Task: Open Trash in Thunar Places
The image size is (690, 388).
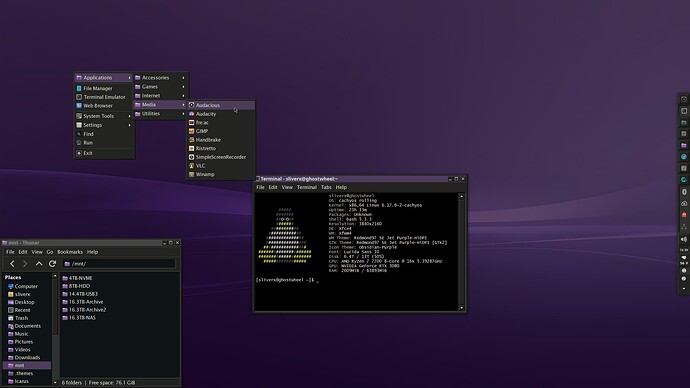Action: (x=26, y=318)
